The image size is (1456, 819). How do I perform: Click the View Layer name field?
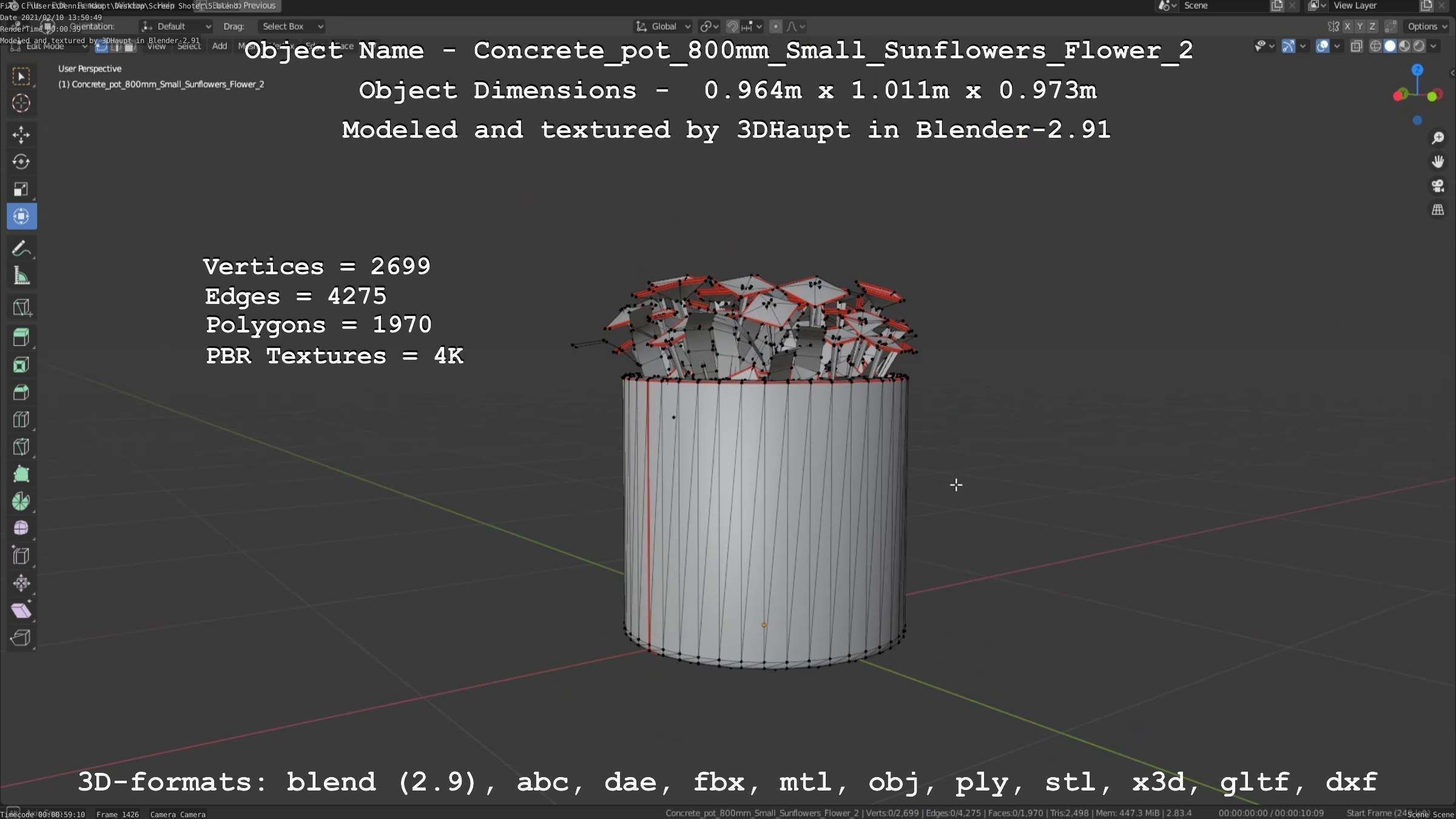pos(1374,6)
